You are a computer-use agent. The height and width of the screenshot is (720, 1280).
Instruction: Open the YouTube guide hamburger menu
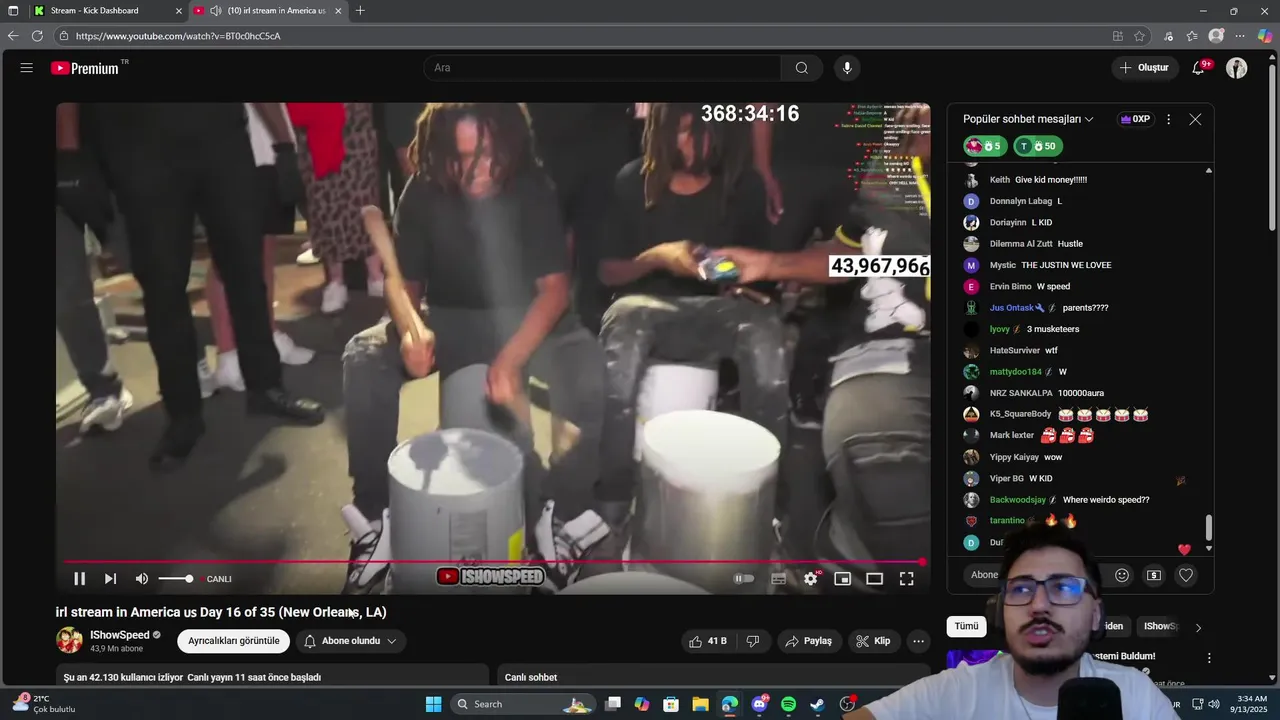tap(27, 68)
